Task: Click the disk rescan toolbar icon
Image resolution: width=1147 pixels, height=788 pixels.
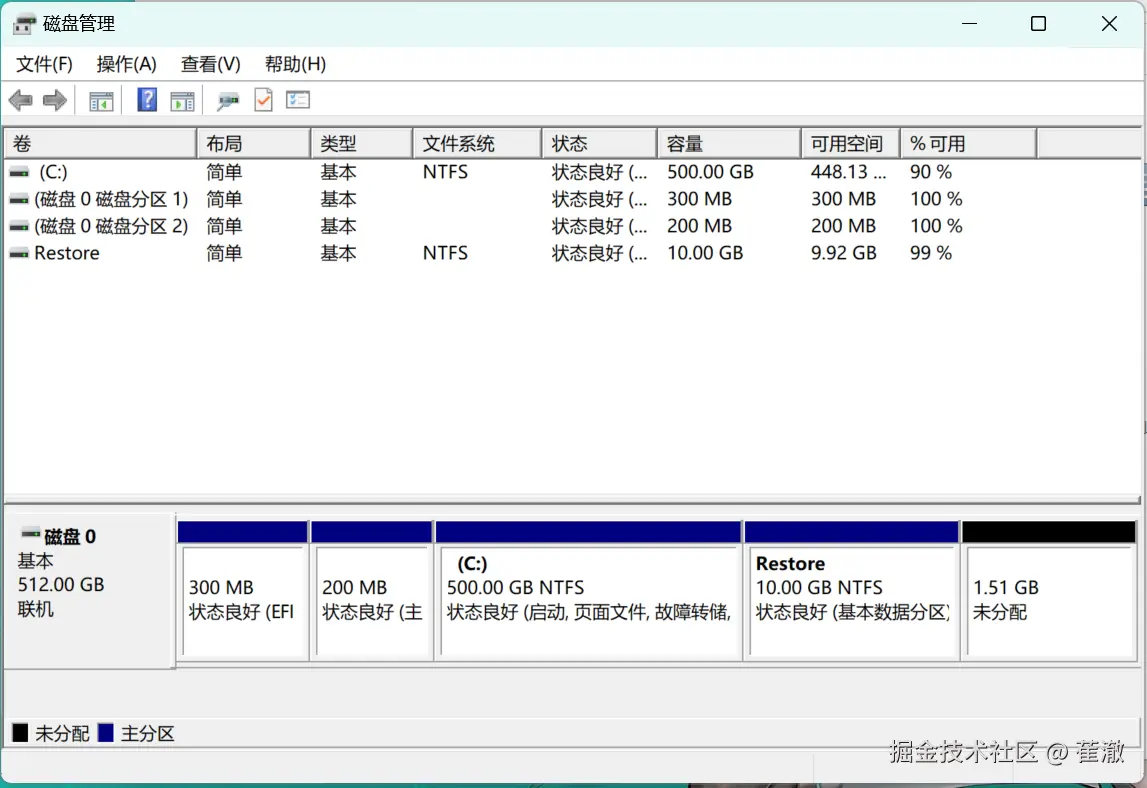Action: [227, 100]
